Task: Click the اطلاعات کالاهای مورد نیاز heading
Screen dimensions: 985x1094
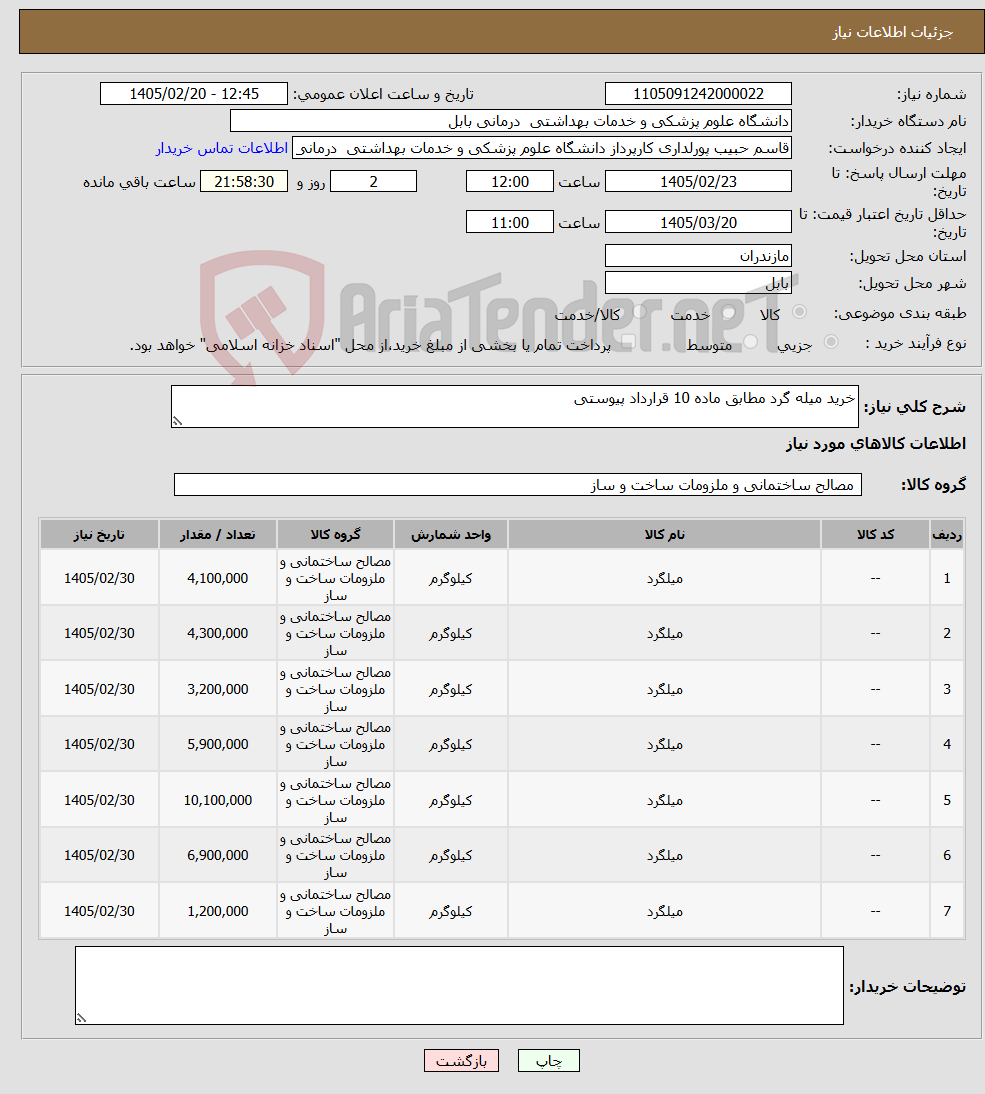Action: click(x=875, y=444)
